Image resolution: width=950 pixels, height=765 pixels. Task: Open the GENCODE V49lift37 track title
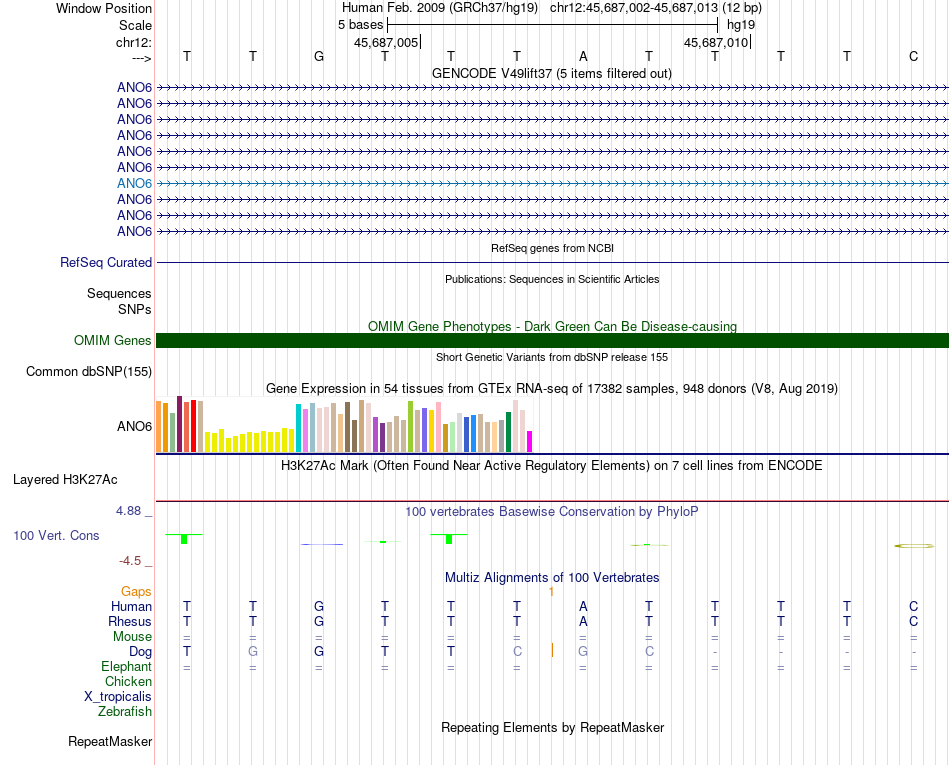point(551,73)
